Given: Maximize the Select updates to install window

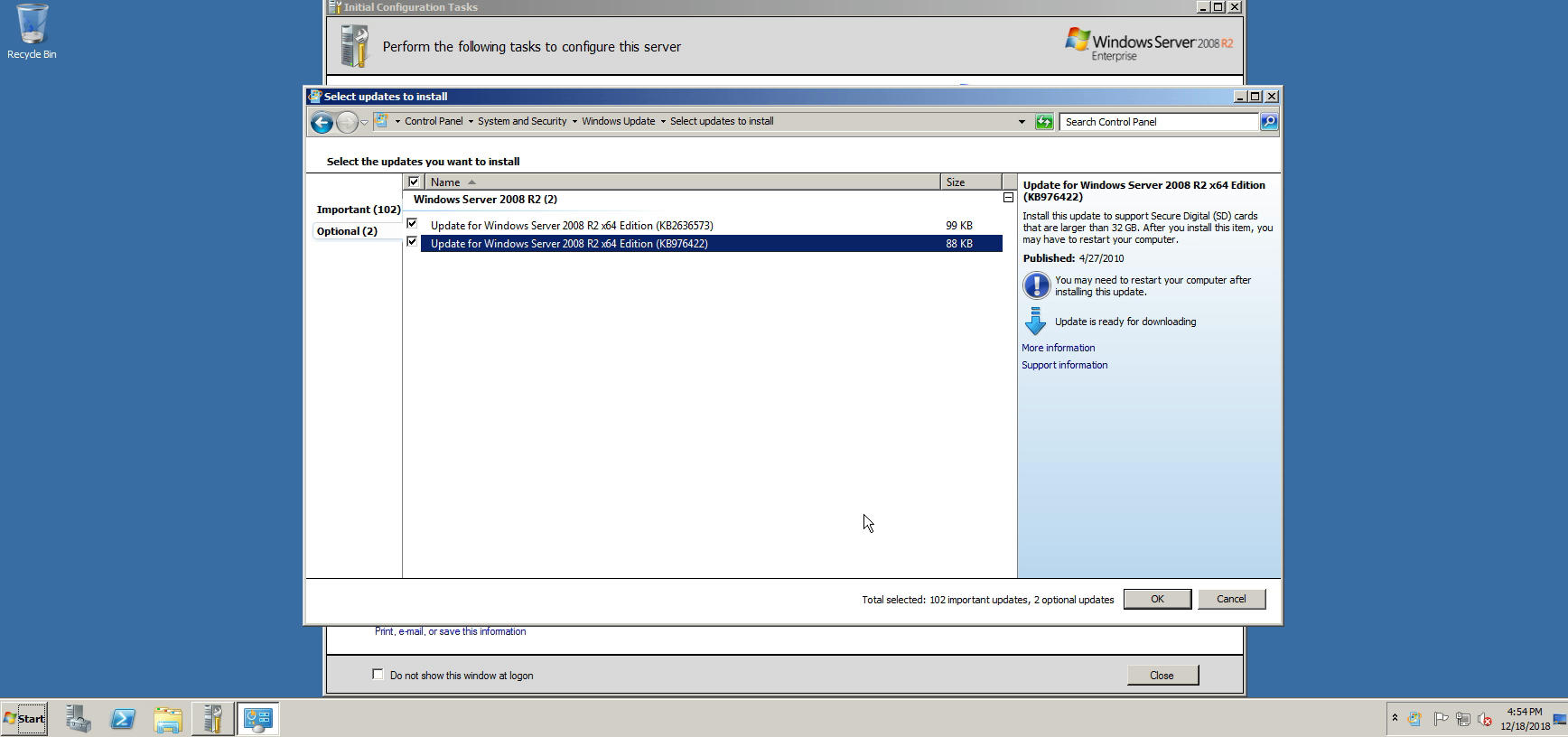Looking at the screenshot, I should 1255,96.
